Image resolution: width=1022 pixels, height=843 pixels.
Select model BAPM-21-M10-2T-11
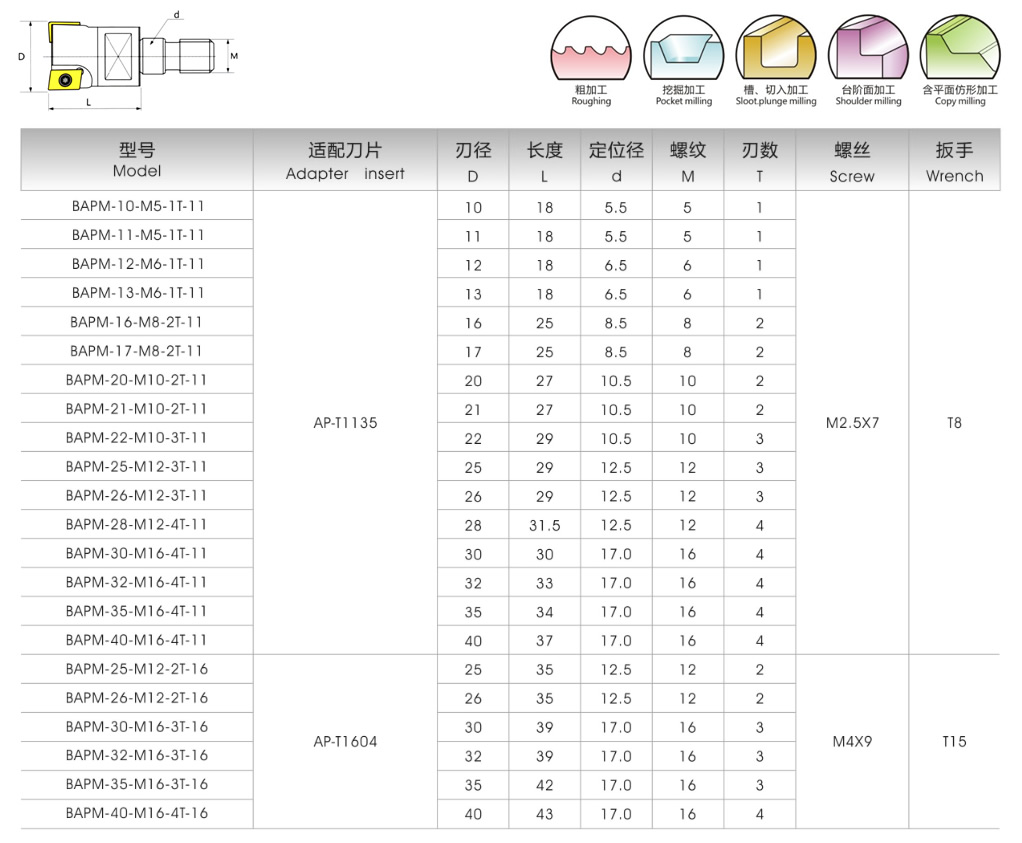coord(136,409)
